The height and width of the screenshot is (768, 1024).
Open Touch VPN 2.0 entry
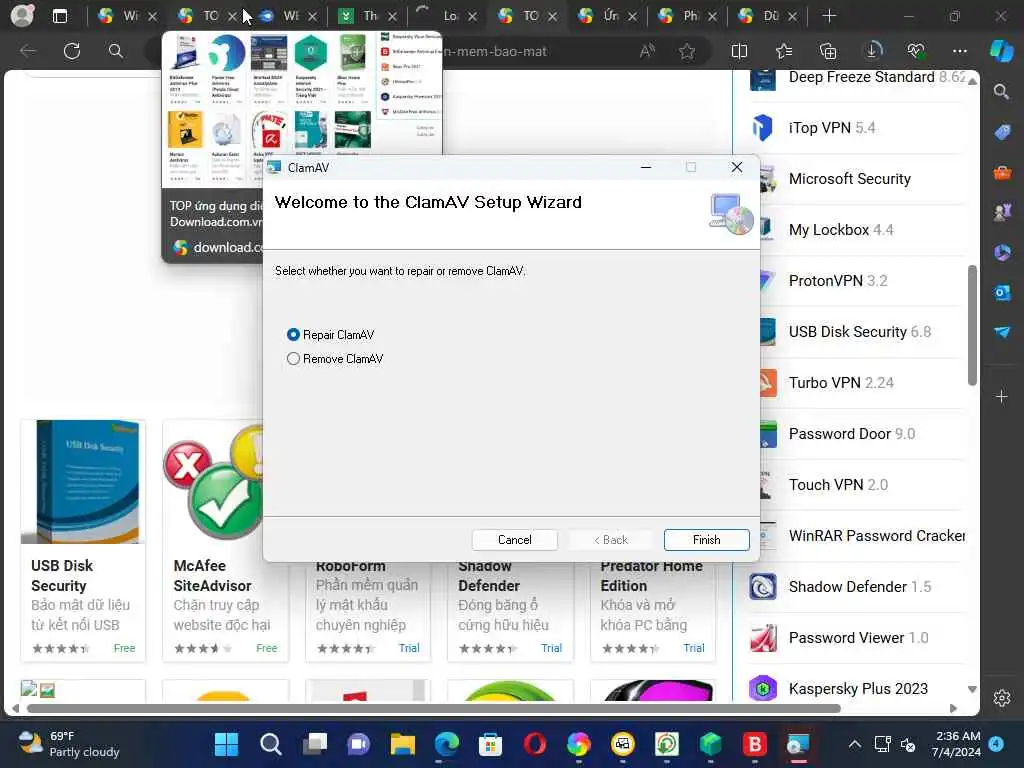tap(838, 485)
